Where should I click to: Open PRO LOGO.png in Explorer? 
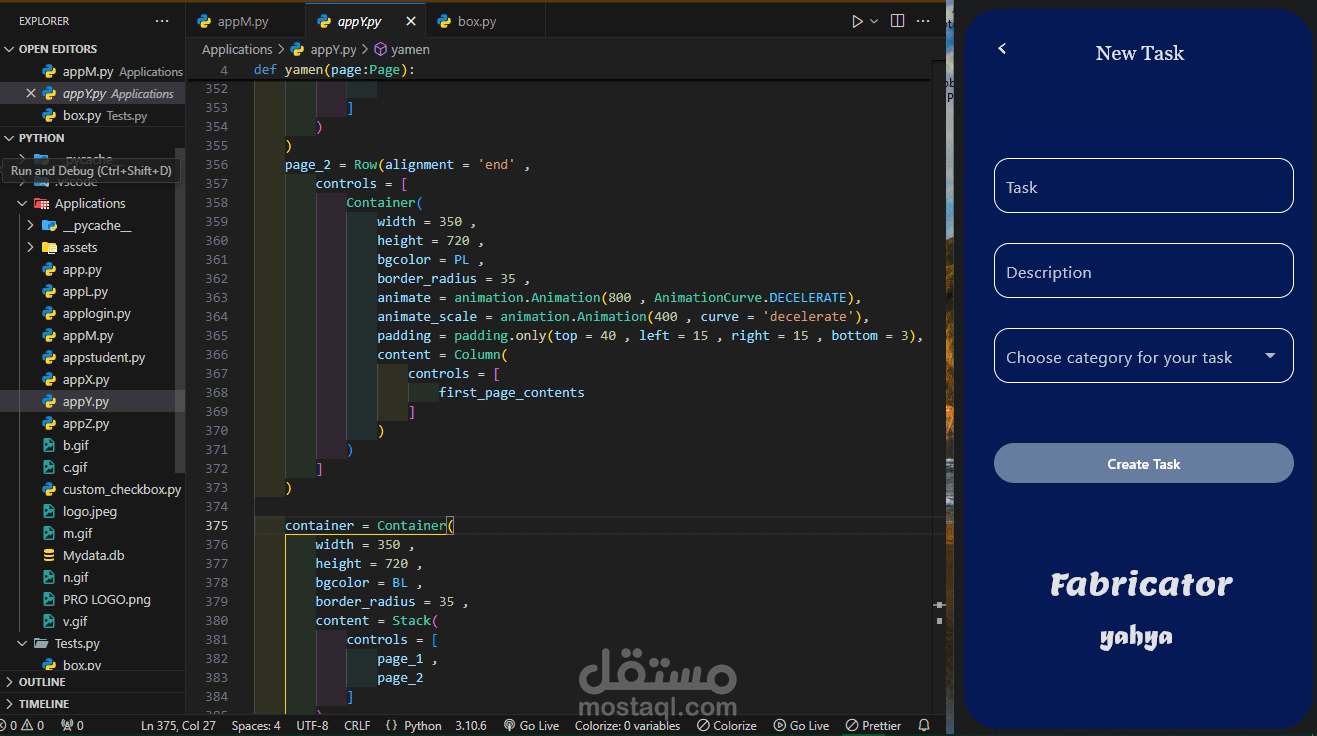coord(106,600)
